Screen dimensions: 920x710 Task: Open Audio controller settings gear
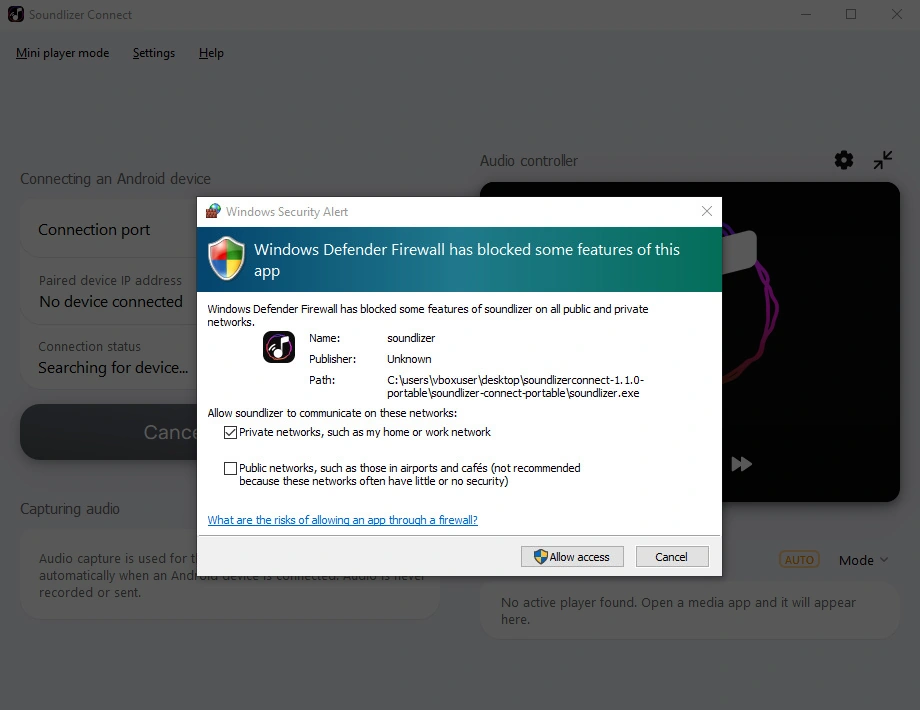coord(844,160)
